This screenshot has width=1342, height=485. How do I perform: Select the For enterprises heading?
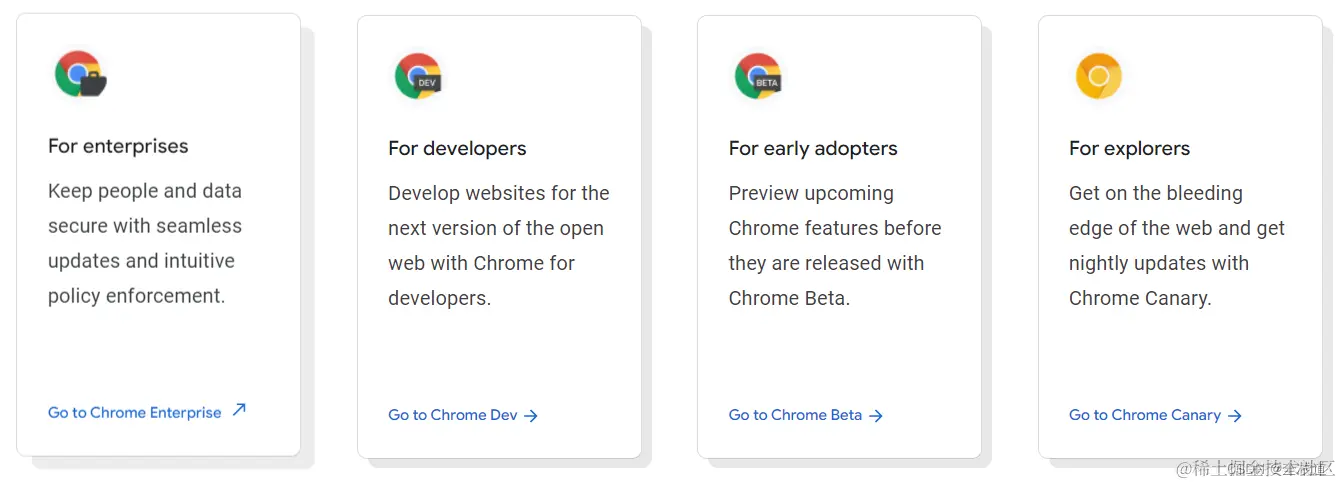click(118, 146)
